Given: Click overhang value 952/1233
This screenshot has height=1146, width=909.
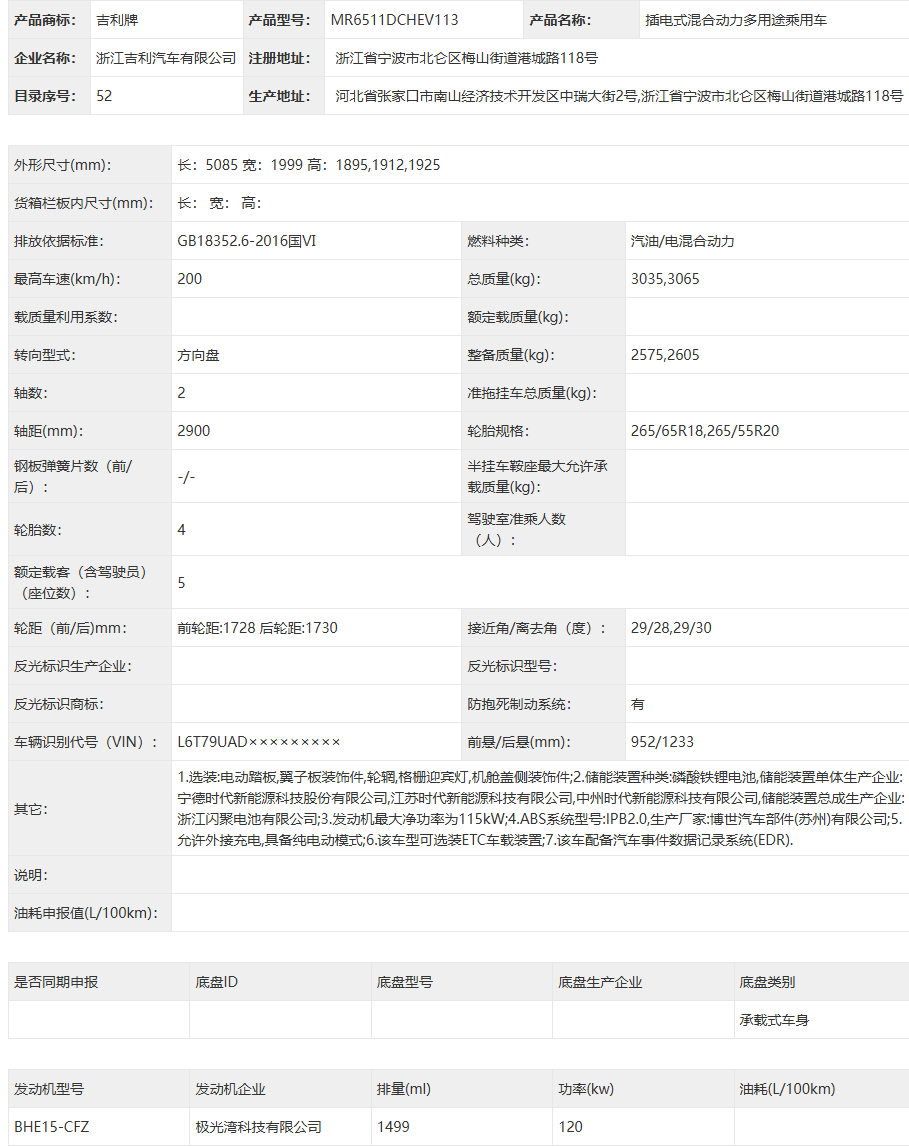Looking at the screenshot, I should click(x=662, y=742).
